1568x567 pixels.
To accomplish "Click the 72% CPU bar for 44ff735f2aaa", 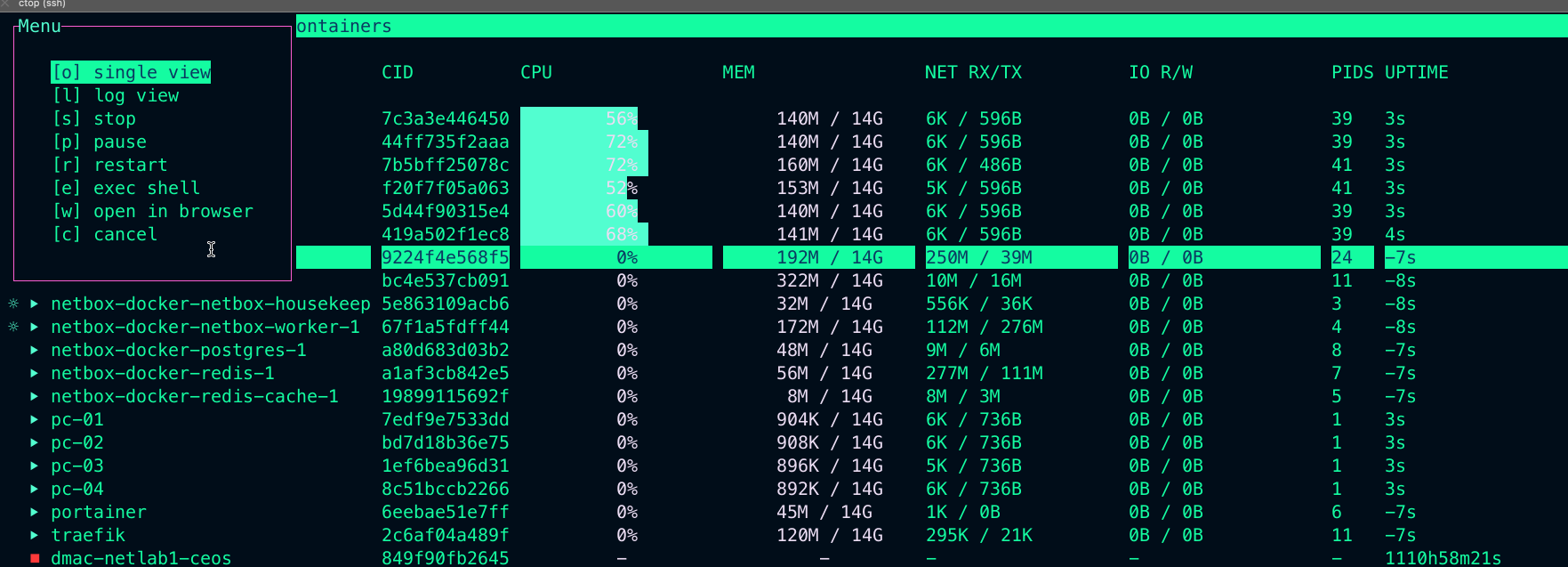I will pyautogui.click(x=584, y=142).
